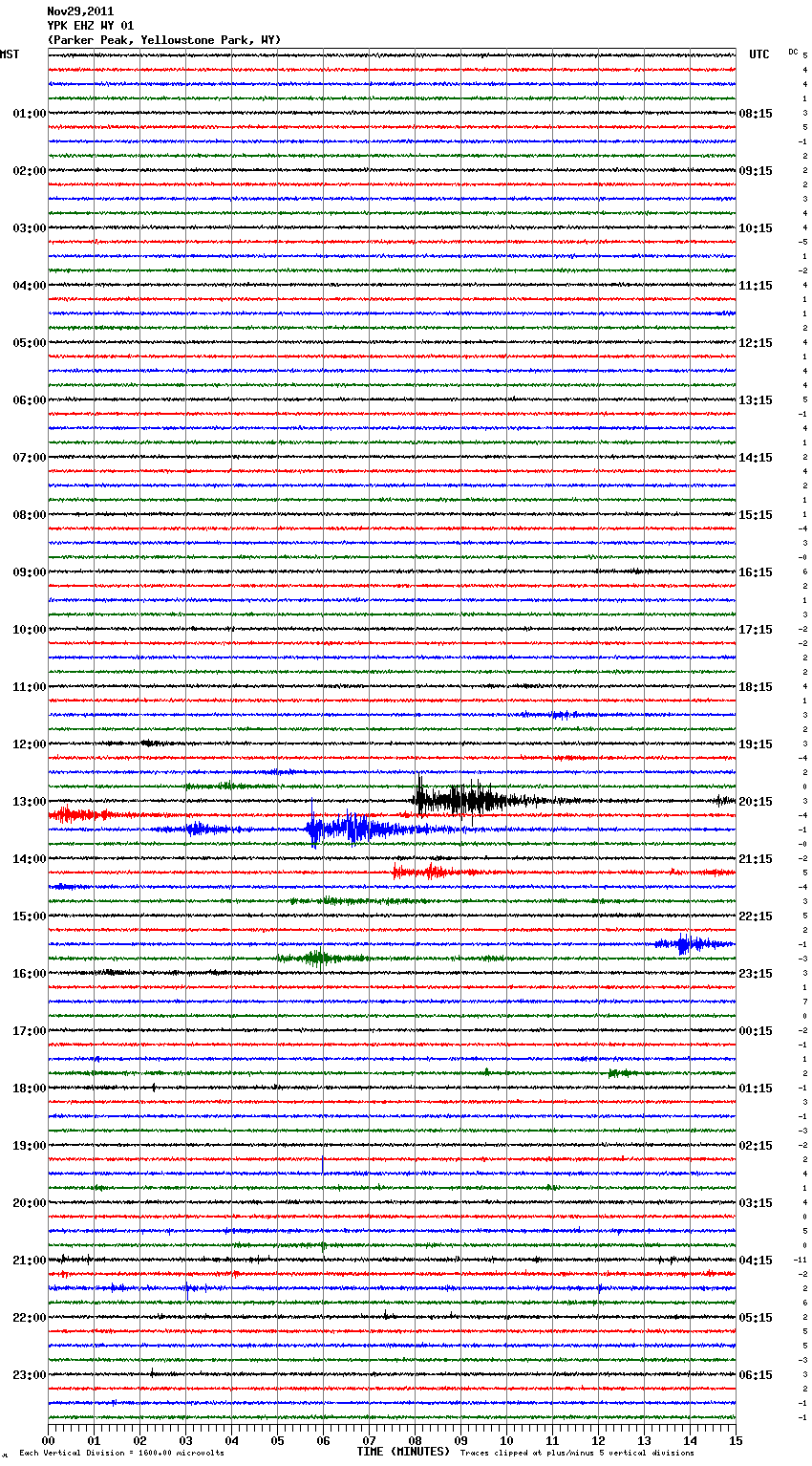Click the "MST" time zone label
The height and width of the screenshot is (1466, 812).
coord(10,54)
